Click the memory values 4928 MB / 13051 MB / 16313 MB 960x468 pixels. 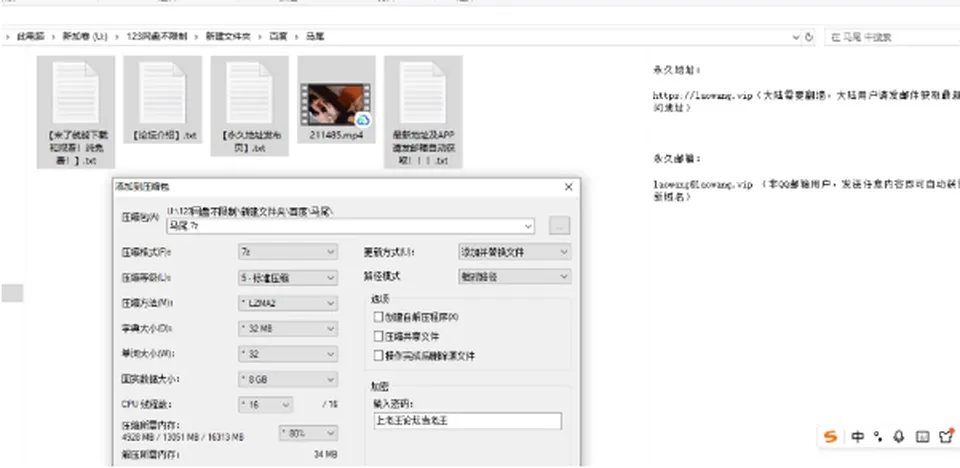click(184, 437)
